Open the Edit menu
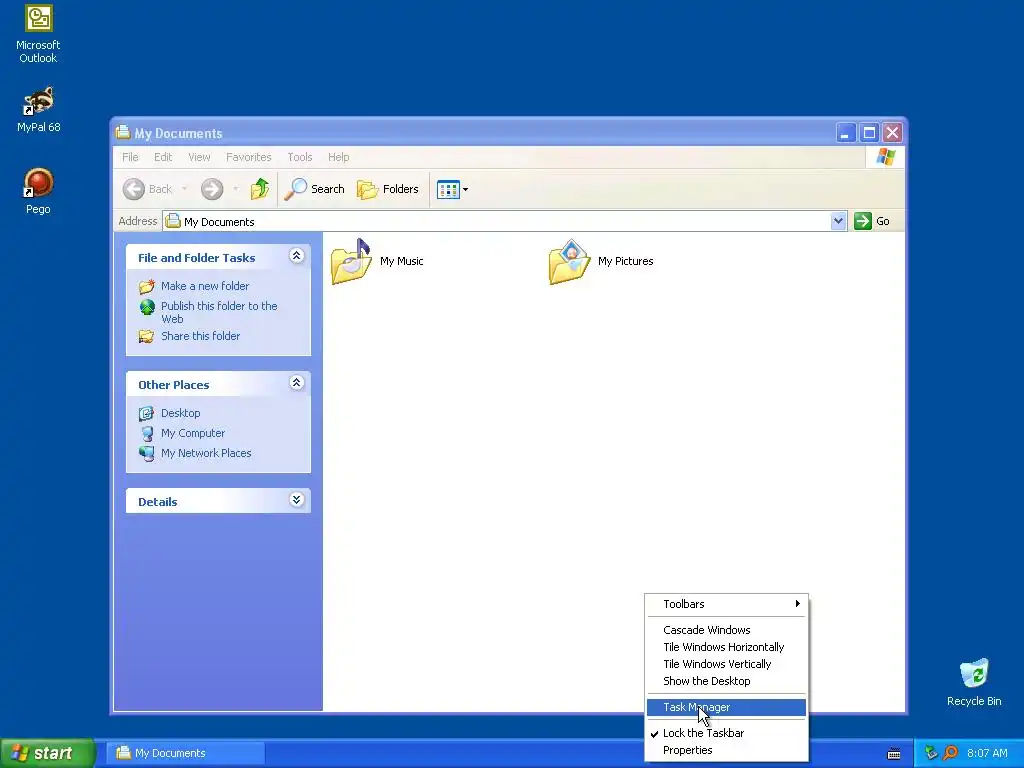The width and height of the screenshot is (1024, 768). [x=163, y=157]
